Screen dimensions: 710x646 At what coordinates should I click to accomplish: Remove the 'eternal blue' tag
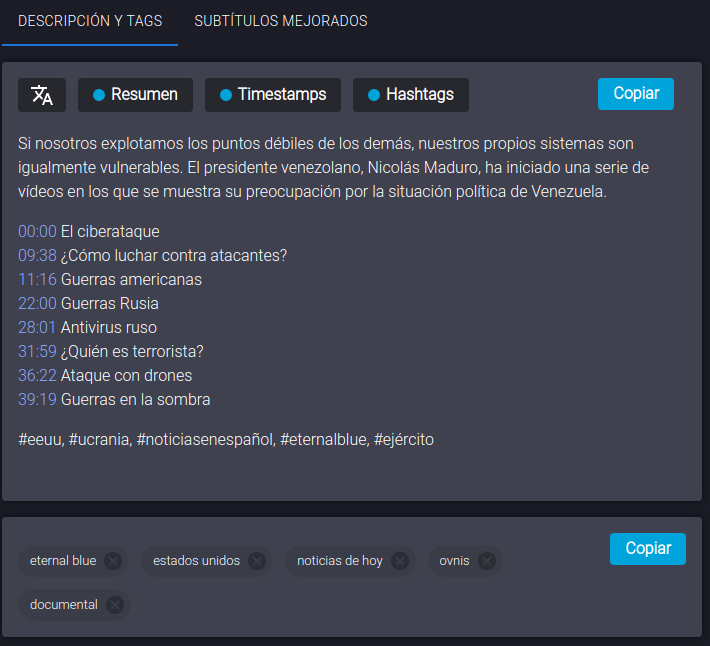coord(113,561)
